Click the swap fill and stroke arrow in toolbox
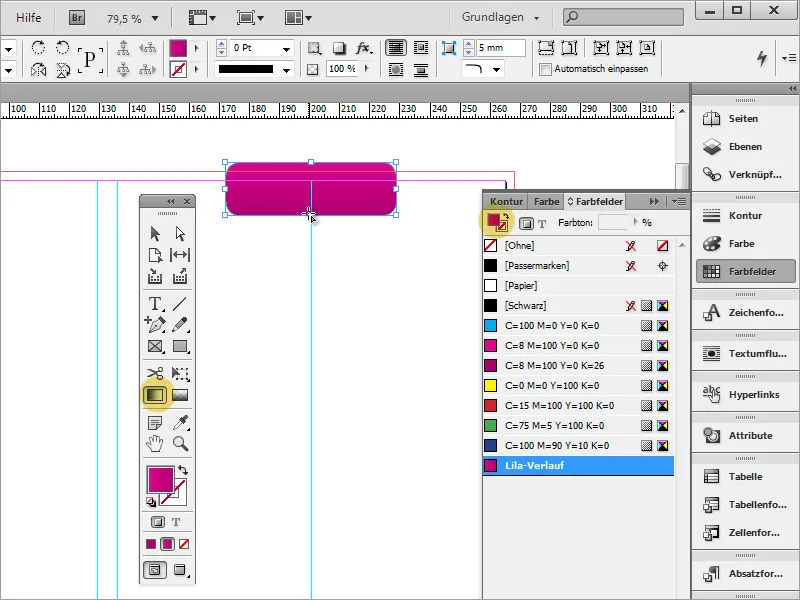Screen dimensions: 800x600 pyautogui.click(x=183, y=470)
